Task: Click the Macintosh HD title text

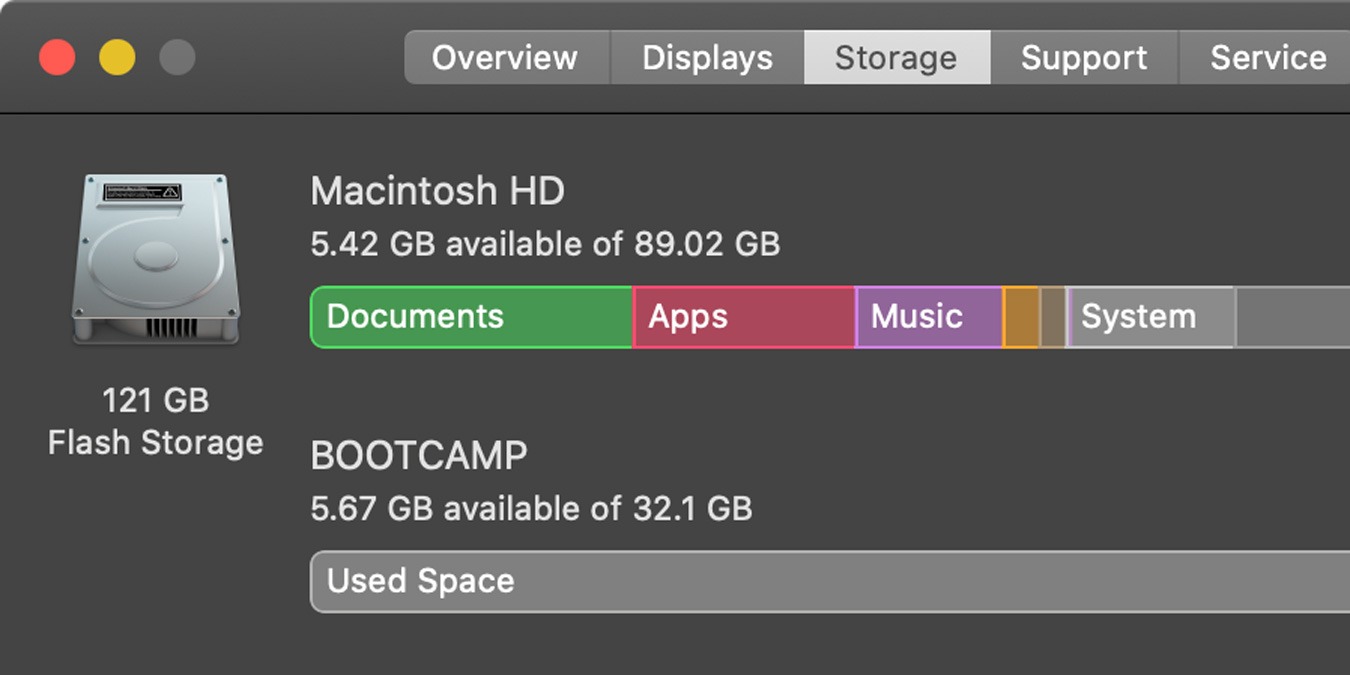Action: coord(438,191)
